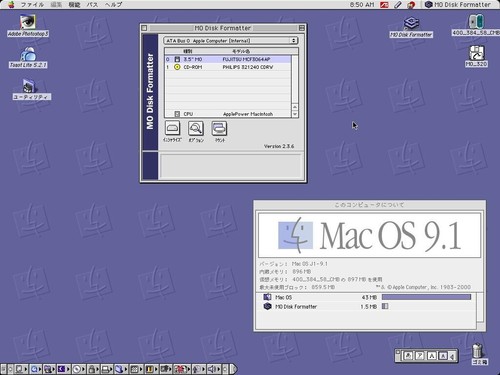Select the CD-ROM PHILIPS drive row
The height and width of the screenshot is (375, 500).
point(228,67)
